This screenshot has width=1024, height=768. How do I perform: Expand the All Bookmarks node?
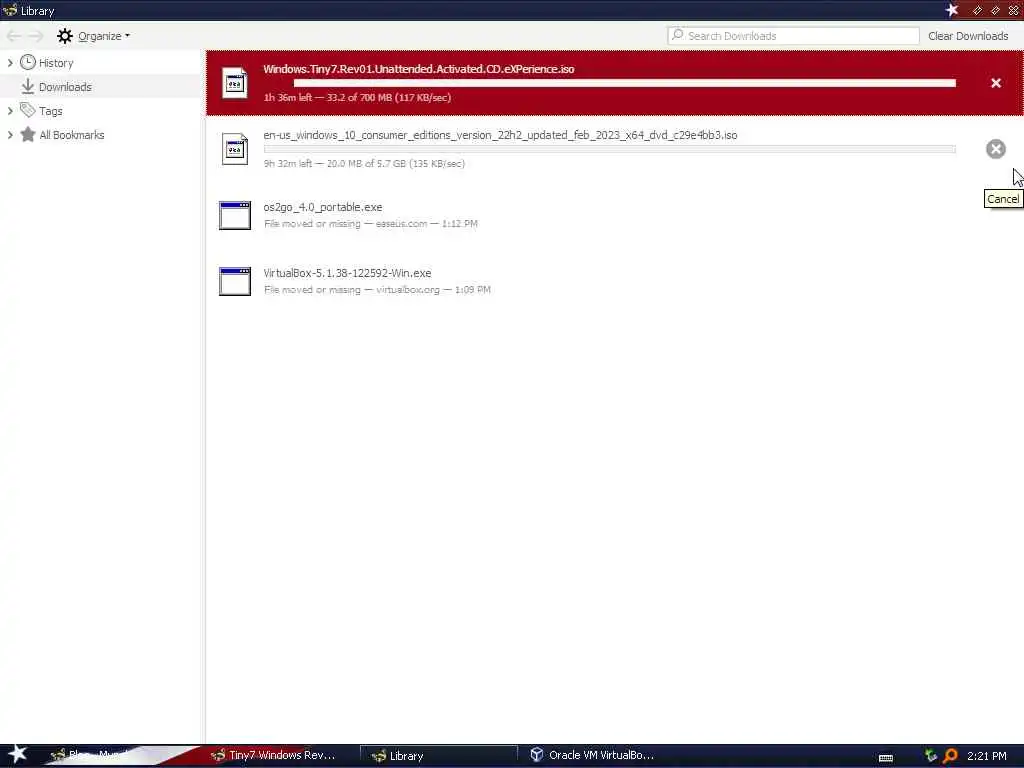click(10, 135)
